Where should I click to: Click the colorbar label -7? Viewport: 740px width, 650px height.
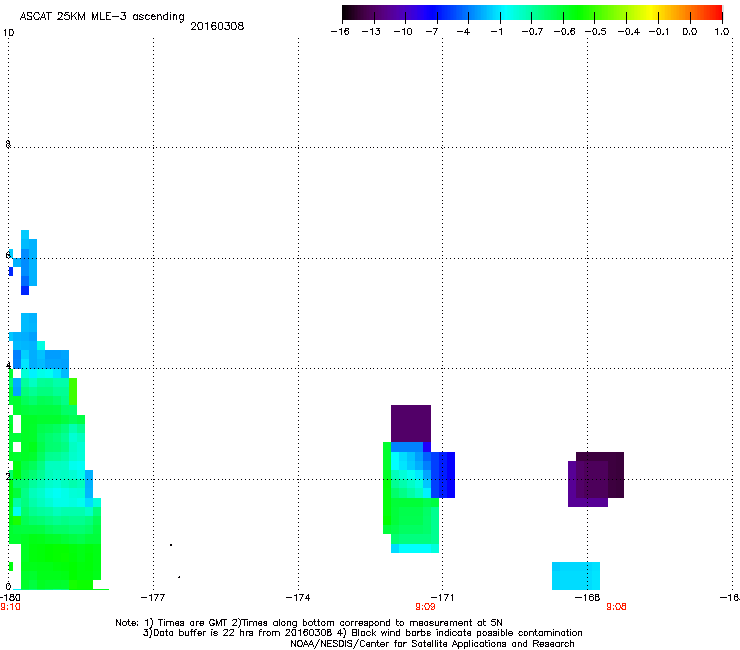tap(431, 32)
